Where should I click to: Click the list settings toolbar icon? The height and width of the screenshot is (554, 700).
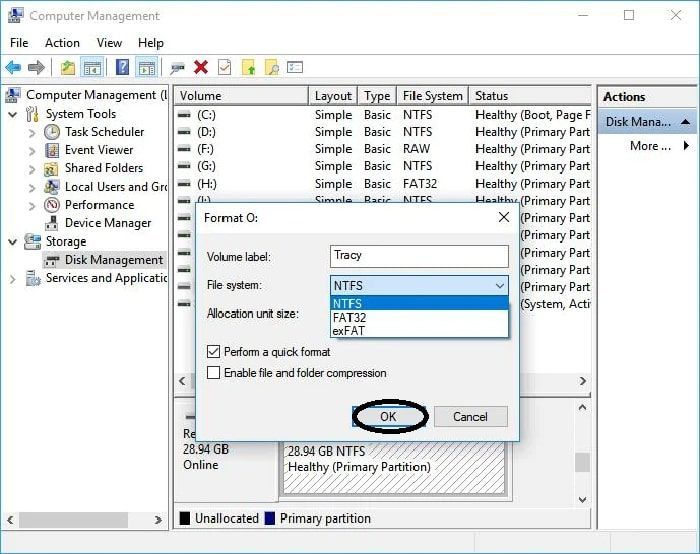(x=295, y=67)
